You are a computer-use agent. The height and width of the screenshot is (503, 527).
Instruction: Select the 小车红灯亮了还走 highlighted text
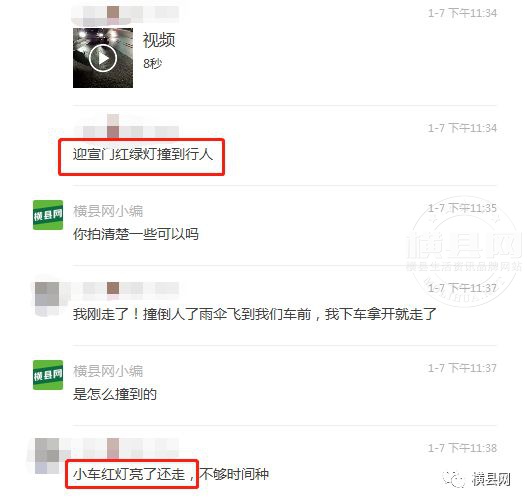(x=134, y=474)
